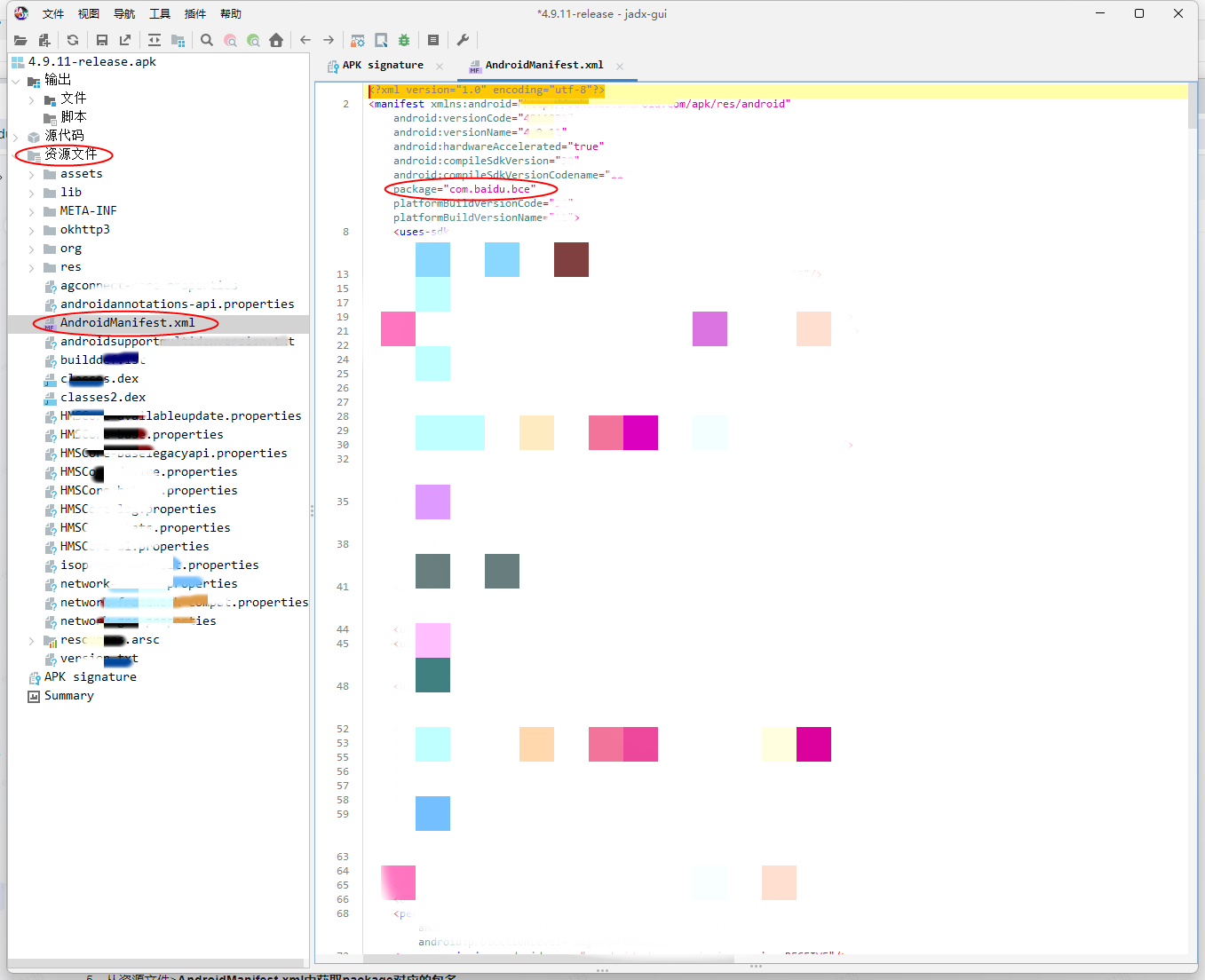1205x980 pixels.
Task: Click the Add files toolbar icon
Action: (x=44, y=40)
